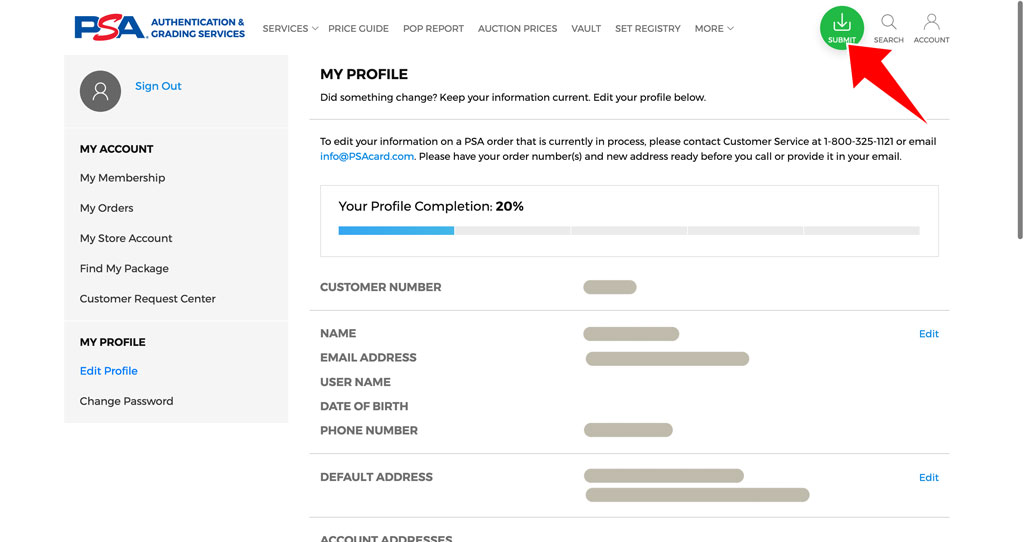Click the gray profile avatar icon
The height and width of the screenshot is (542, 1024).
(100, 91)
